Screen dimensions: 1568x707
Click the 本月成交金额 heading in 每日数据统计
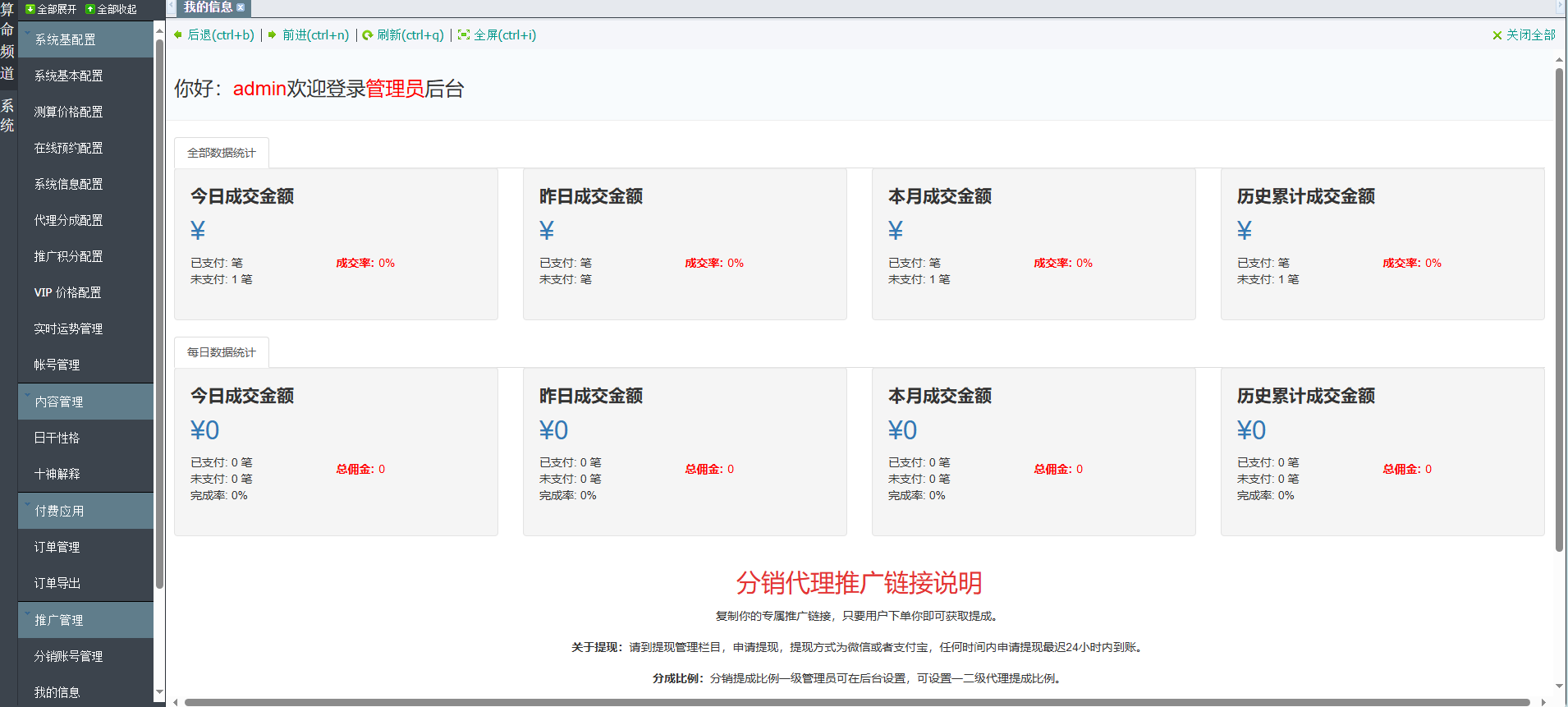[940, 396]
